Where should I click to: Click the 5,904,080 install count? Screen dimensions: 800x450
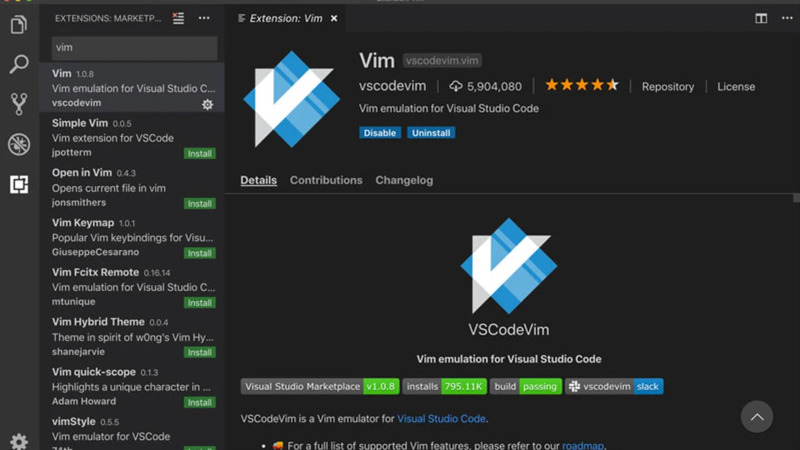pos(494,87)
